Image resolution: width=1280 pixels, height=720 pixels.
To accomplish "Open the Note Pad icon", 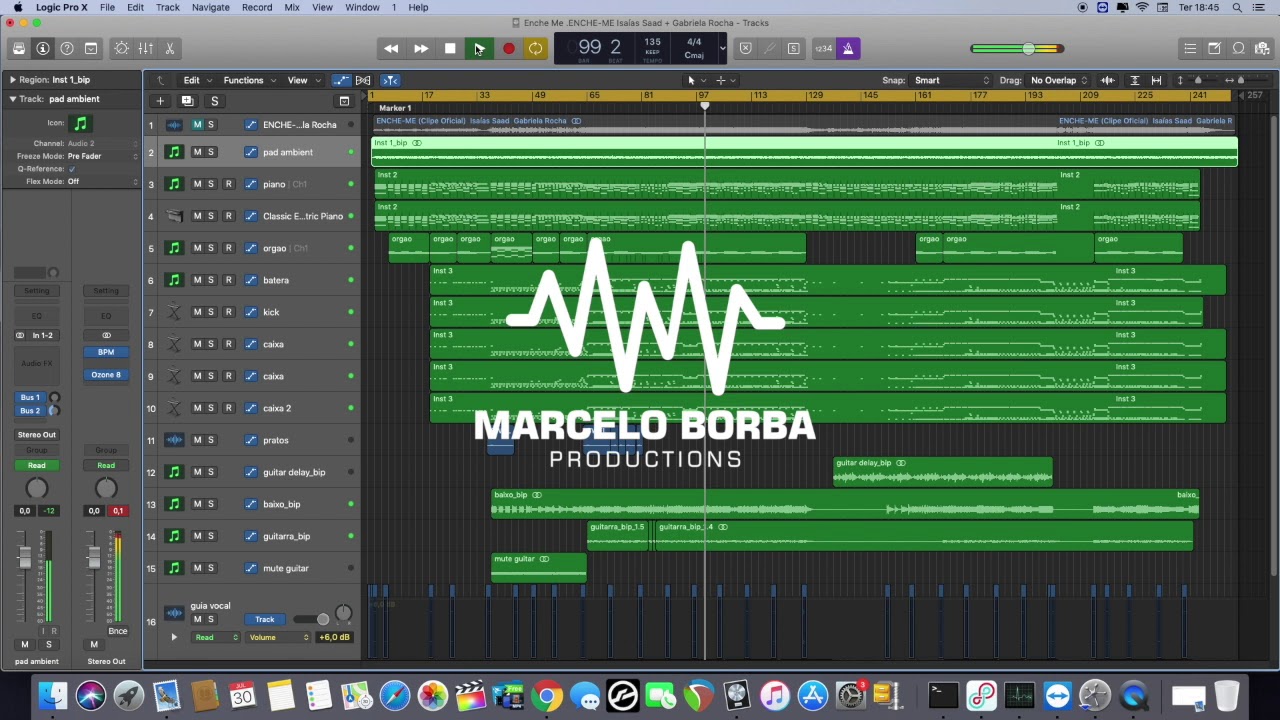I will tap(1214, 48).
